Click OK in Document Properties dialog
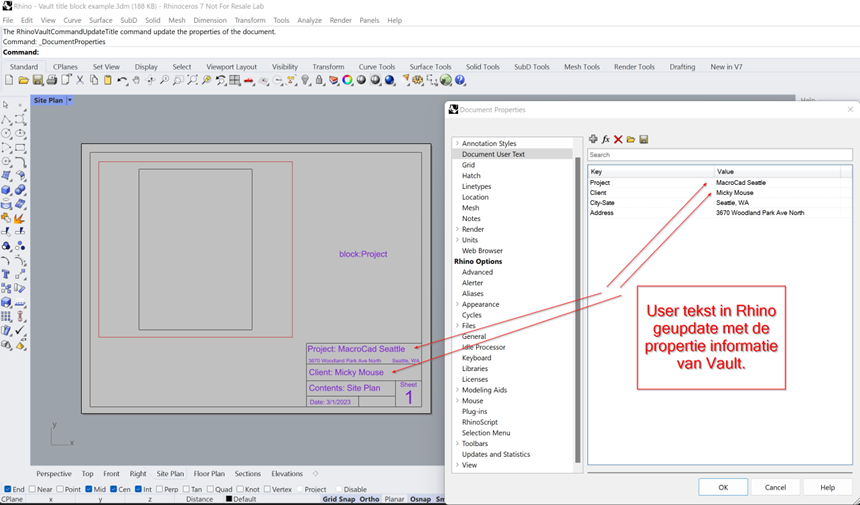The image size is (860, 505). [723, 487]
